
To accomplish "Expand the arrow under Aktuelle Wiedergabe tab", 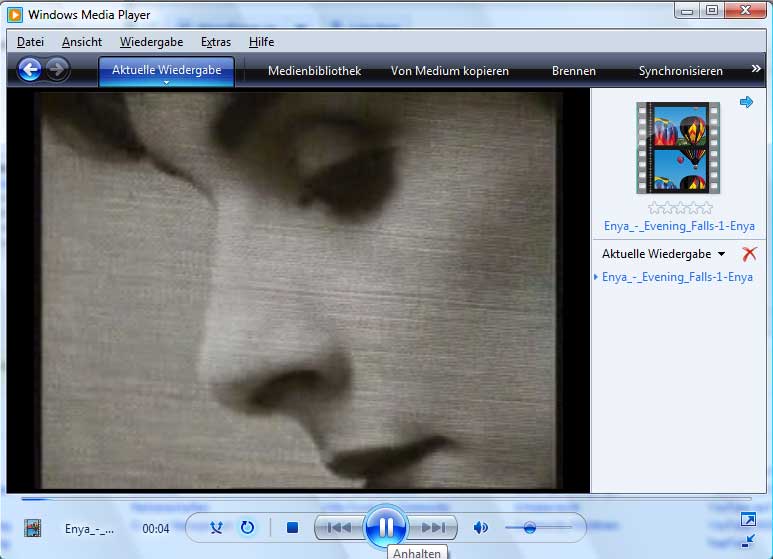I will point(167,82).
